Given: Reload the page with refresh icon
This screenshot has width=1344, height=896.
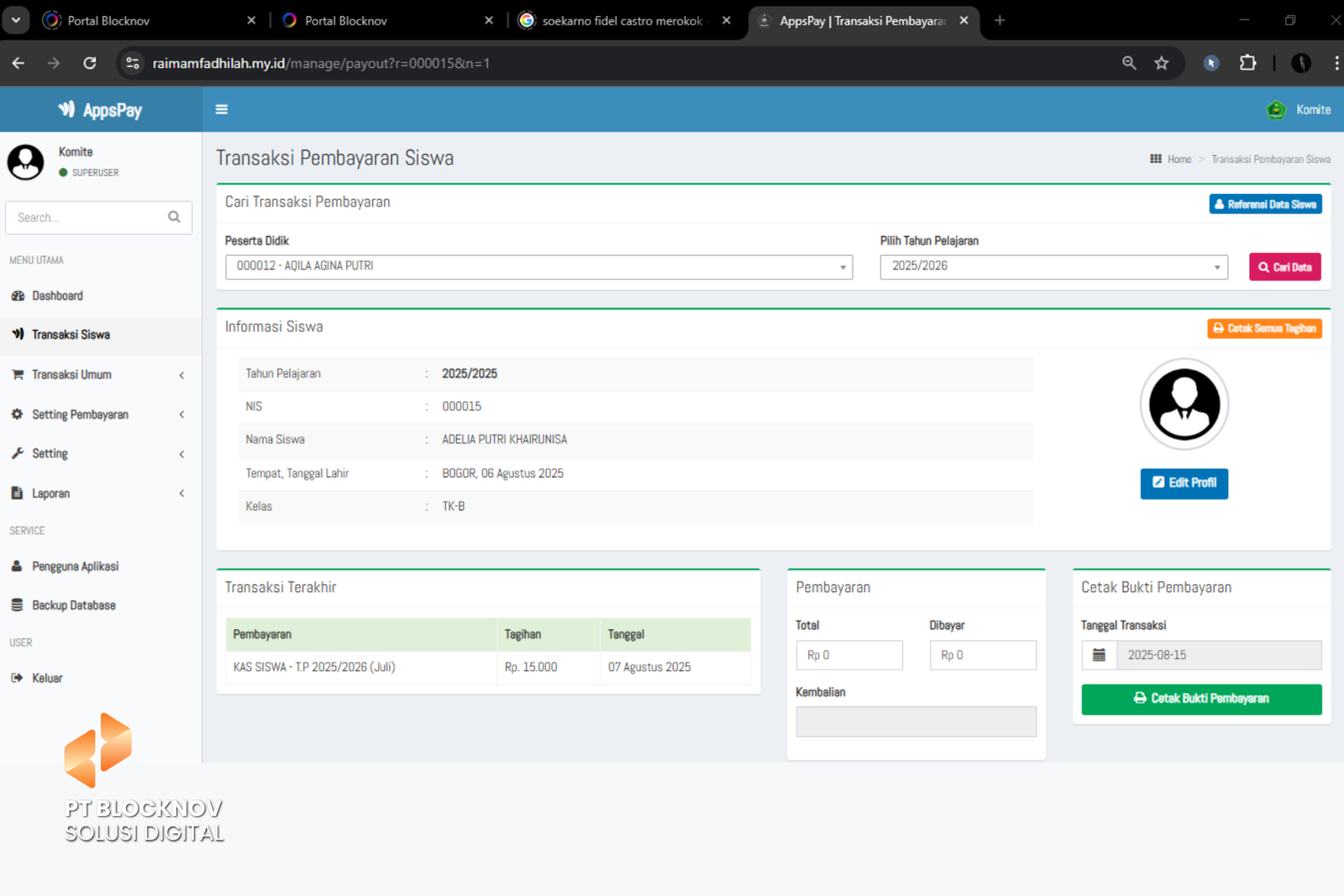Looking at the screenshot, I should [x=90, y=63].
